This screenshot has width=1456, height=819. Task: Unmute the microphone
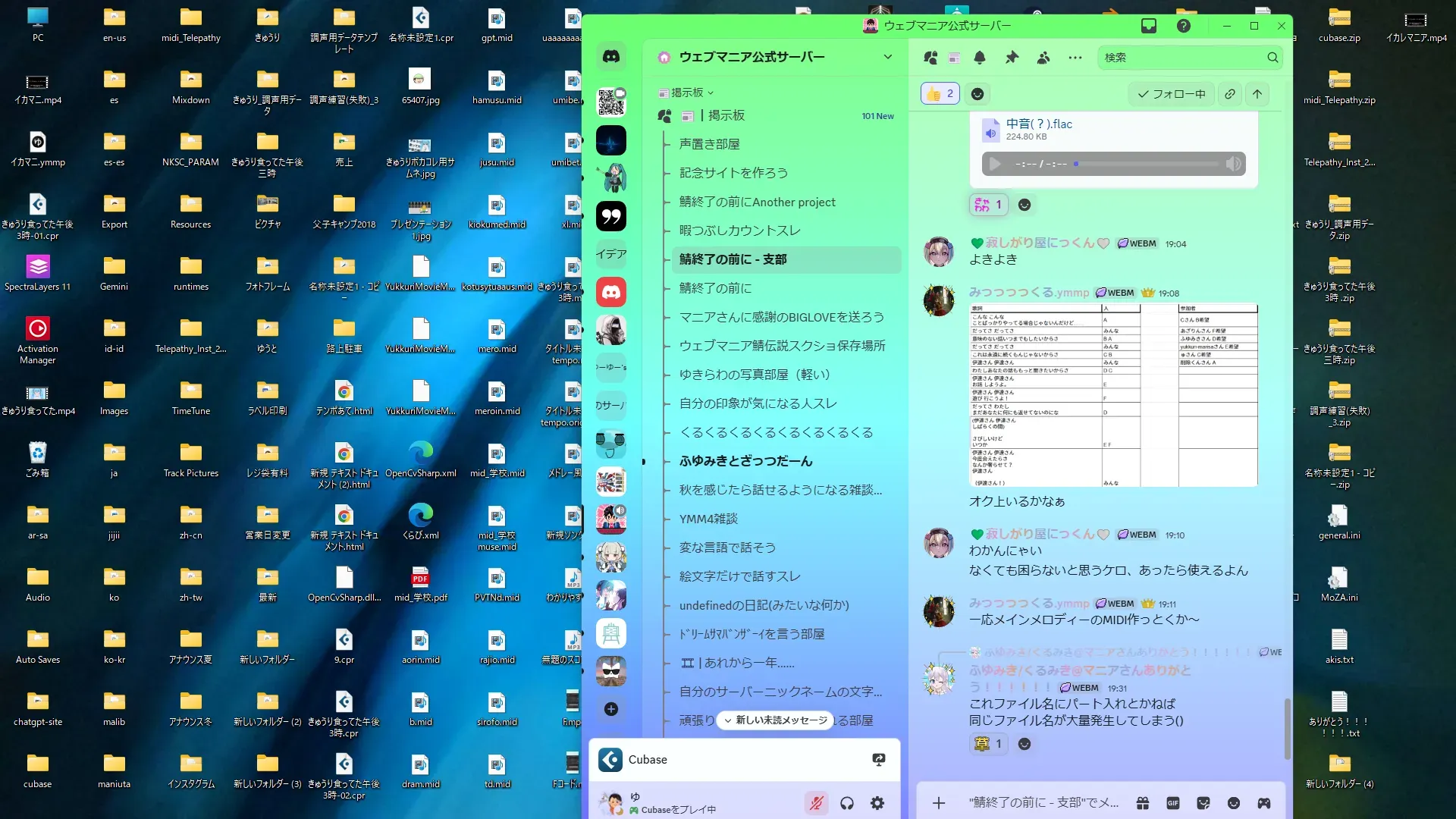click(816, 803)
